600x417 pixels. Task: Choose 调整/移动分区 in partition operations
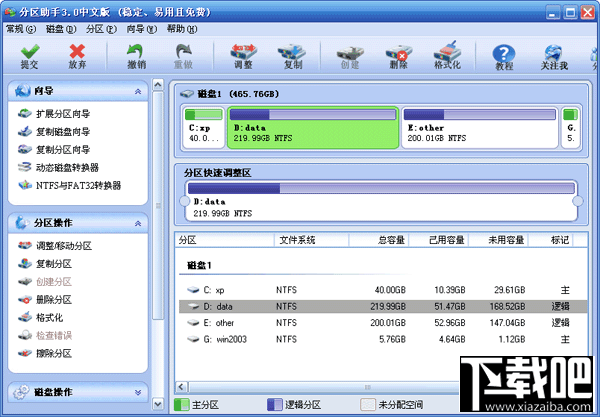point(55,246)
